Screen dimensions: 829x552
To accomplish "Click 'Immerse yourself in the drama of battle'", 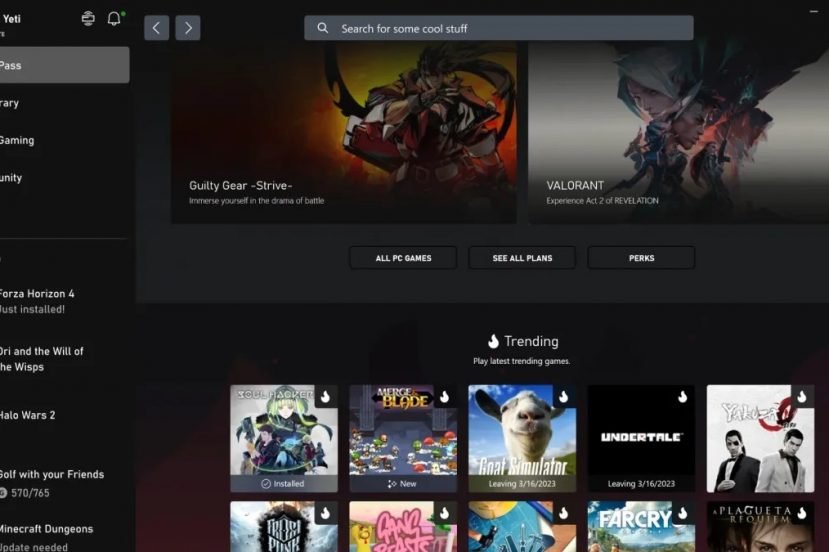I will click(x=256, y=201).
